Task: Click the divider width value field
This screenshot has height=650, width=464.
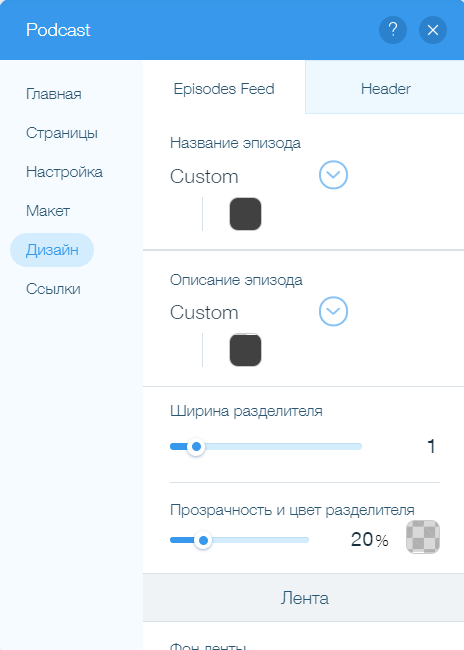Action: point(431,446)
